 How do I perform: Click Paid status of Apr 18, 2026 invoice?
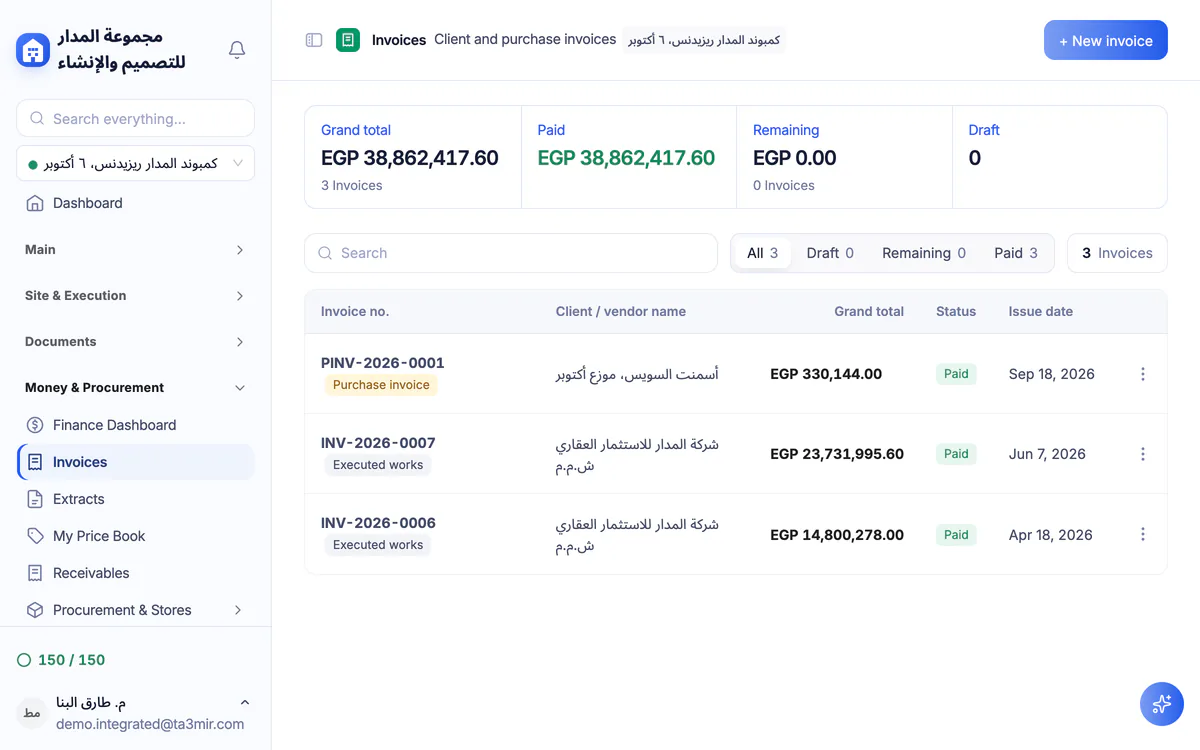(x=956, y=535)
